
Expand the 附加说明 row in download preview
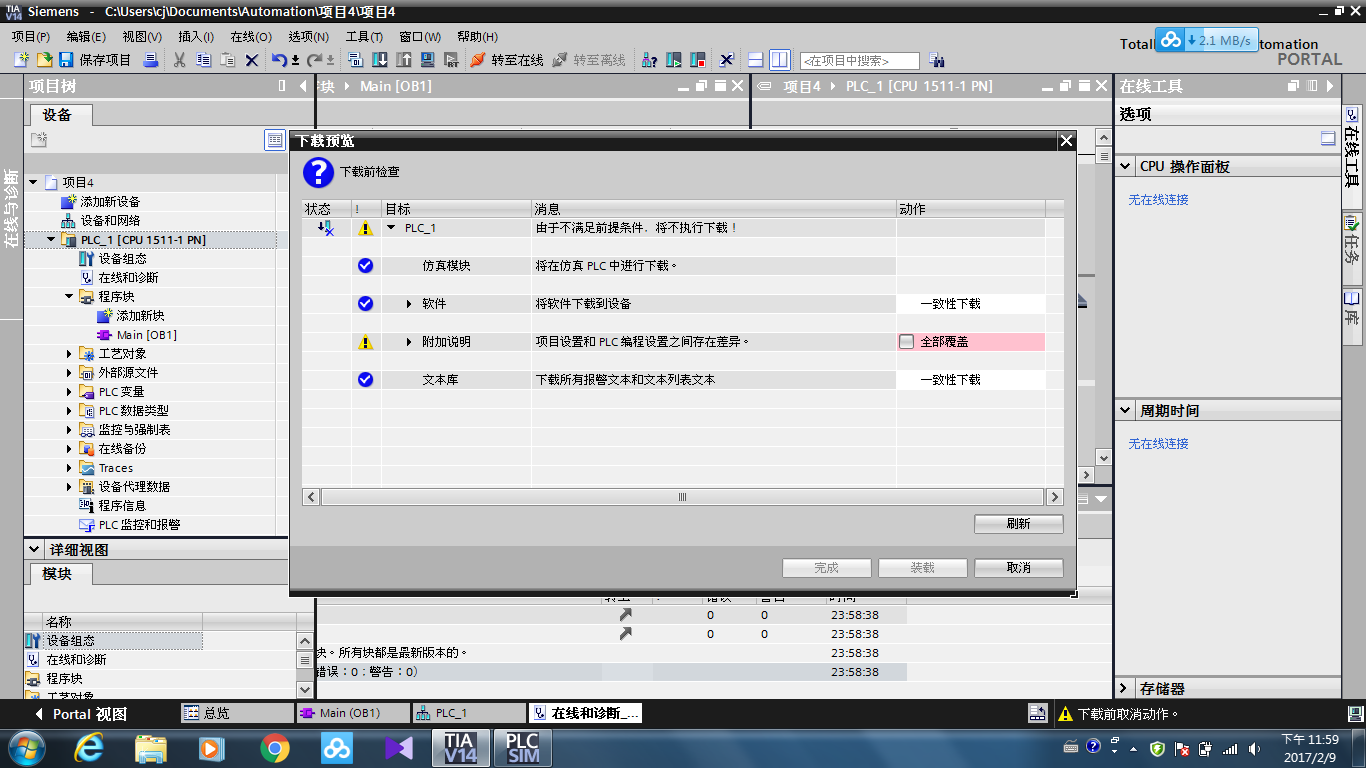click(x=409, y=342)
